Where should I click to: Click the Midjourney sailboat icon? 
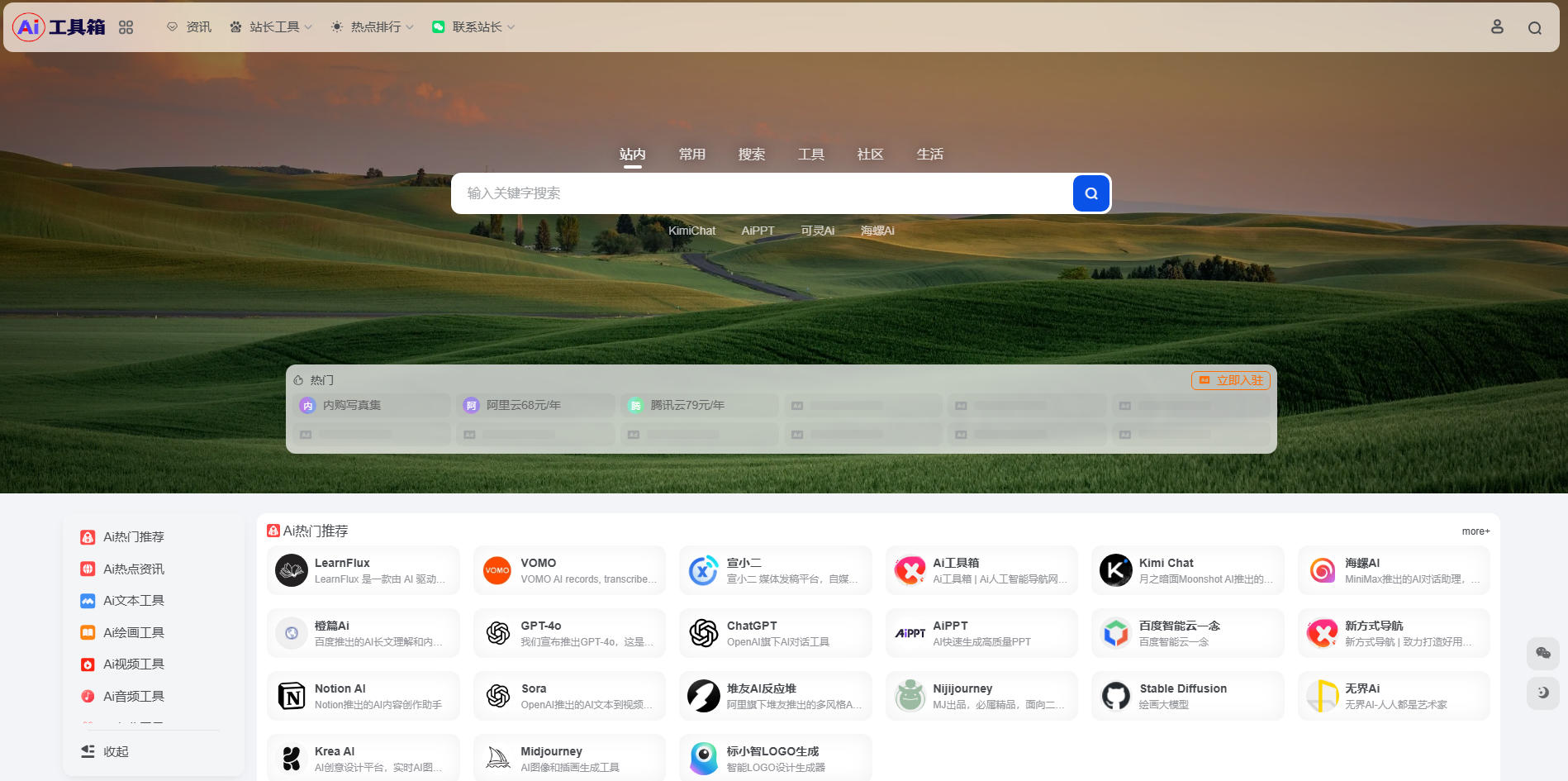click(x=497, y=759)
